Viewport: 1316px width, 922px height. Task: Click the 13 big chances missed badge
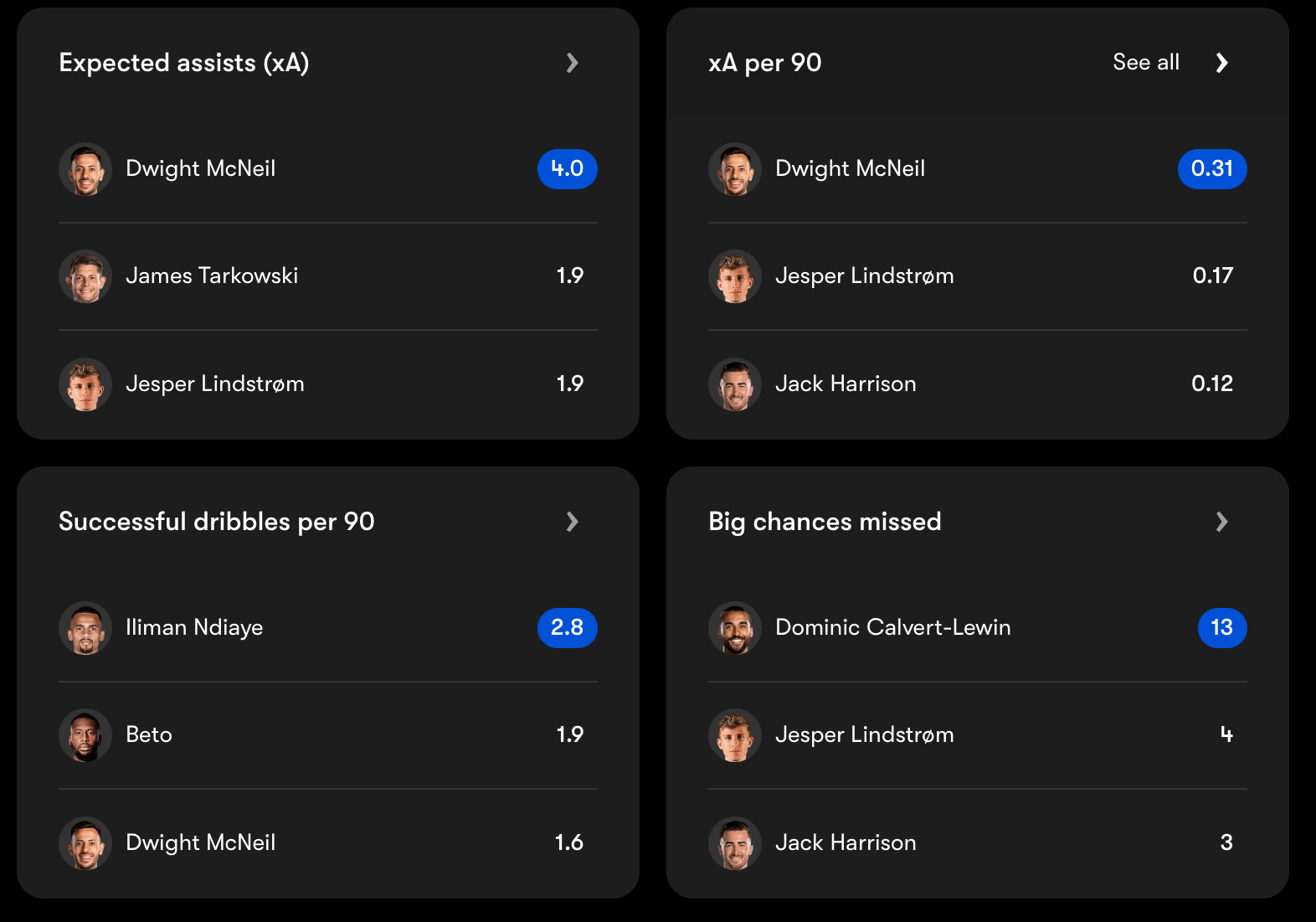(x=1221, y=628)
